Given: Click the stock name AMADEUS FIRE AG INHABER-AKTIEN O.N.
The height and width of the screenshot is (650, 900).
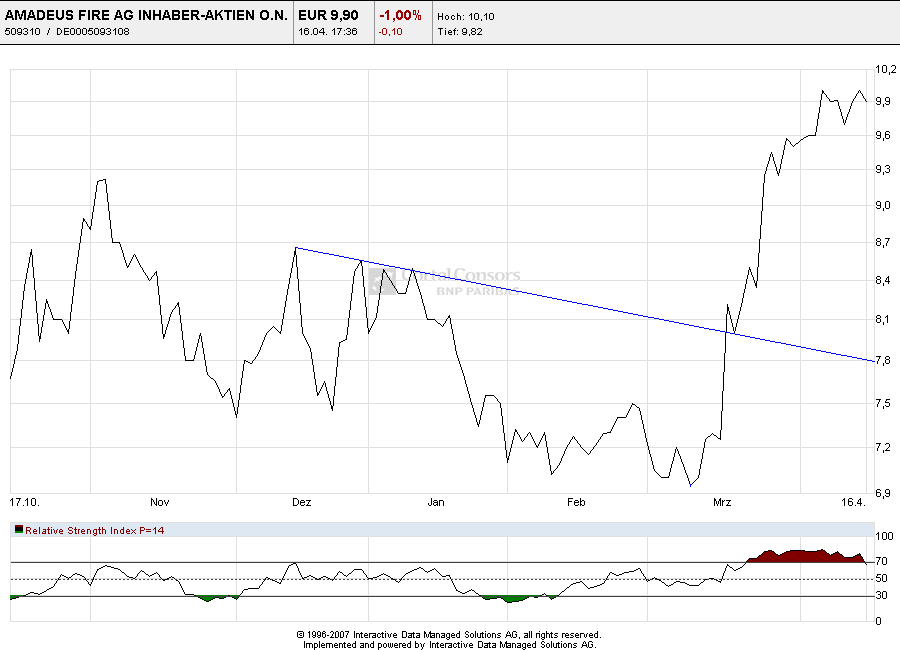Looking at the screenshot, I should (146, 16).
